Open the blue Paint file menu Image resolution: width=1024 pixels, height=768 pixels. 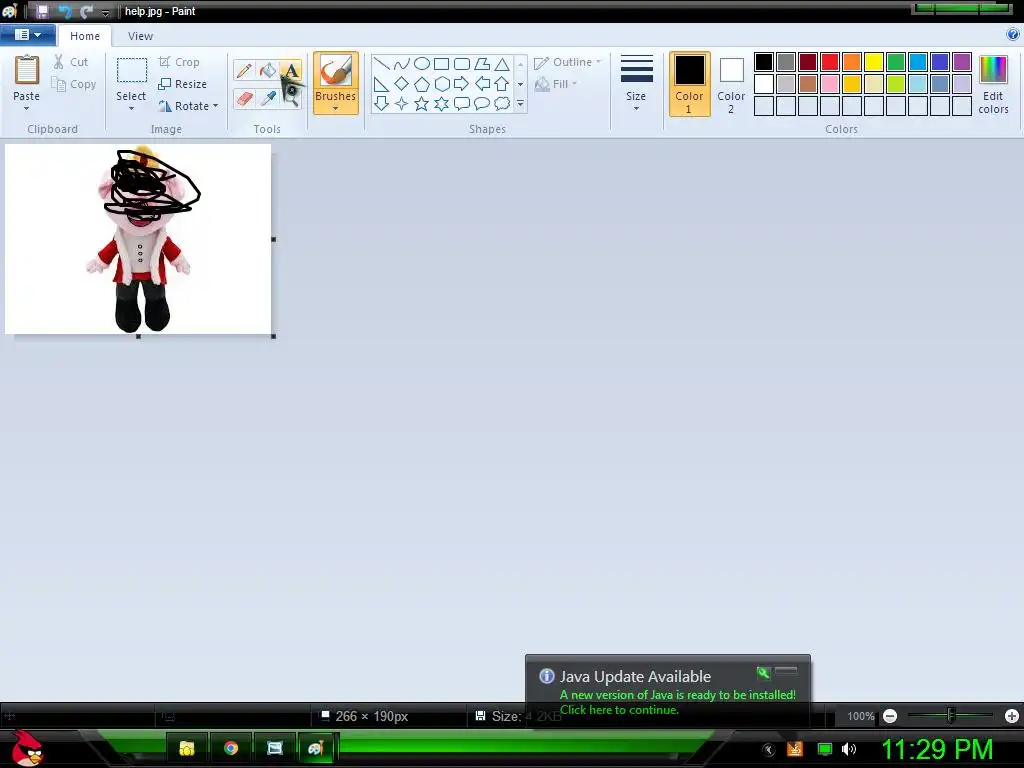(27, 35)
